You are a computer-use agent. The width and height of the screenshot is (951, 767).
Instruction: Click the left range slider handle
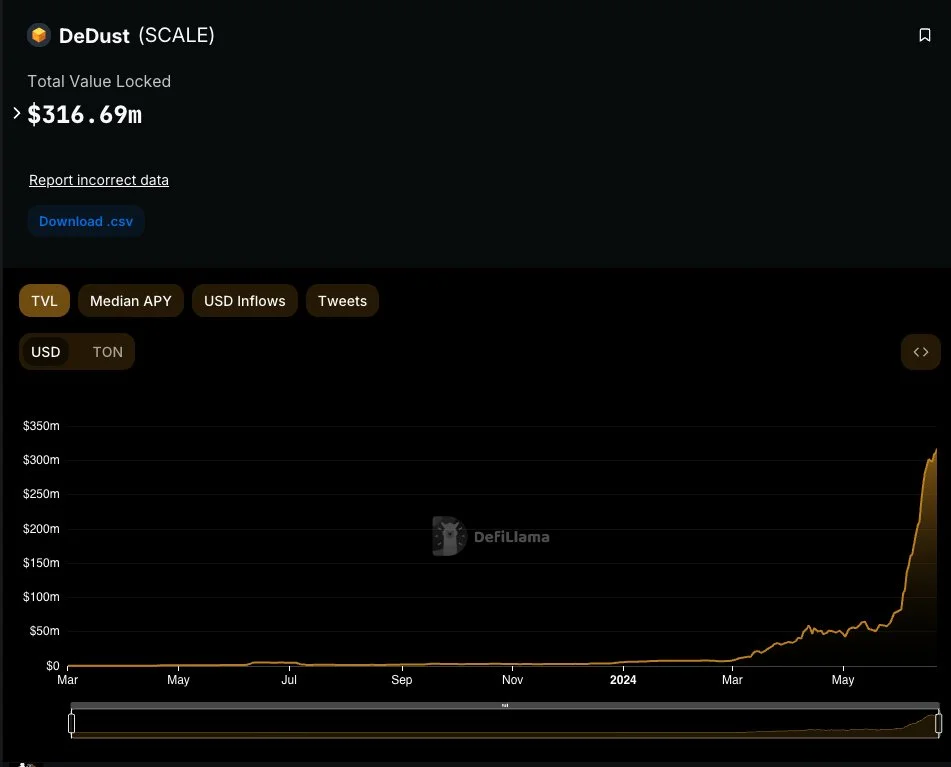click(72, 723)
